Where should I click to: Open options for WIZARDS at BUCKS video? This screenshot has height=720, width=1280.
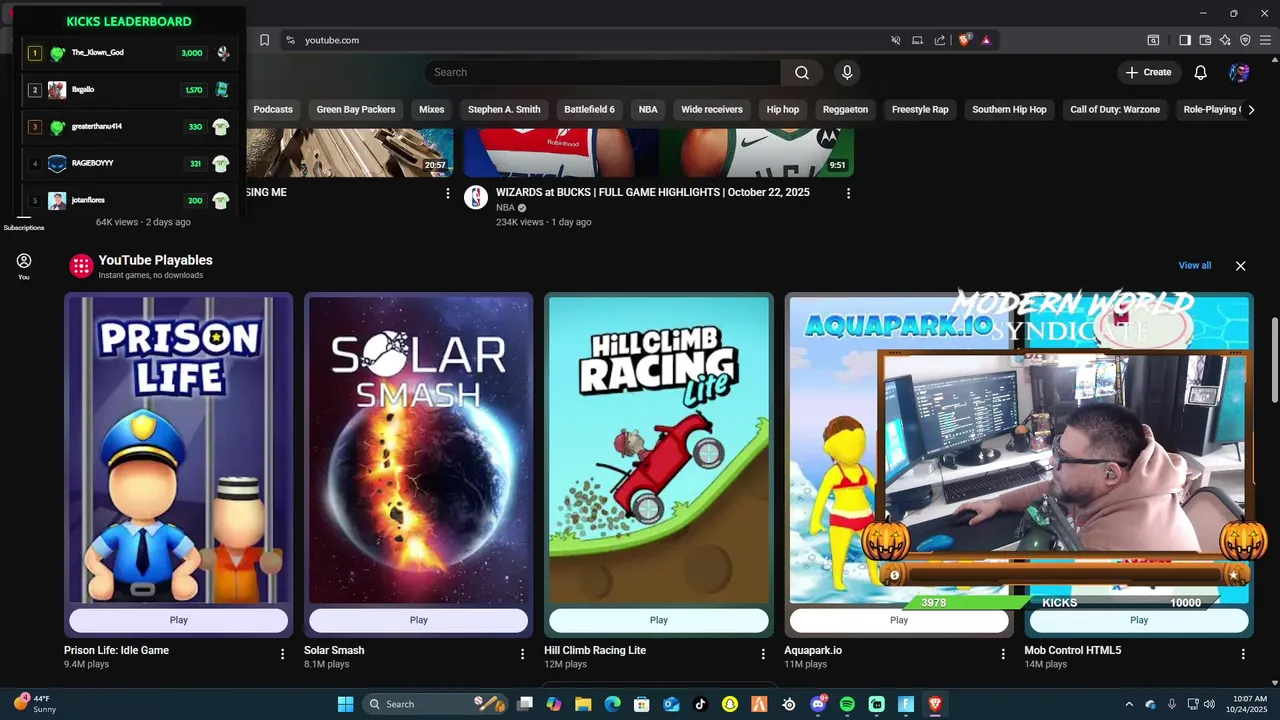pyautogui.click(x=849, y=193)
